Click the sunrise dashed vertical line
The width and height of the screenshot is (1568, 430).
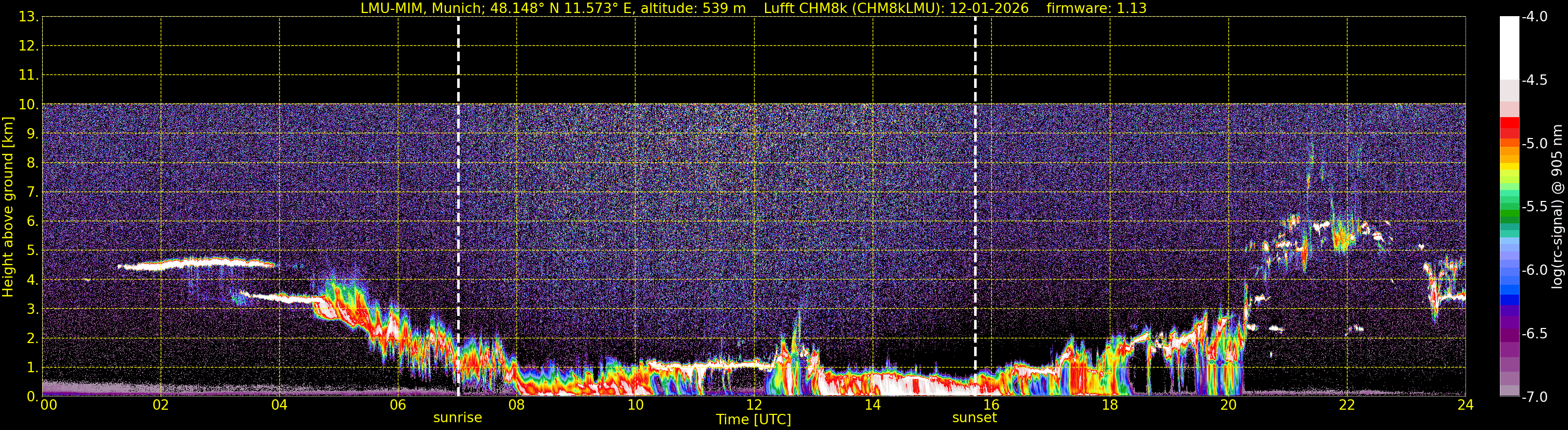coord(458,206)
